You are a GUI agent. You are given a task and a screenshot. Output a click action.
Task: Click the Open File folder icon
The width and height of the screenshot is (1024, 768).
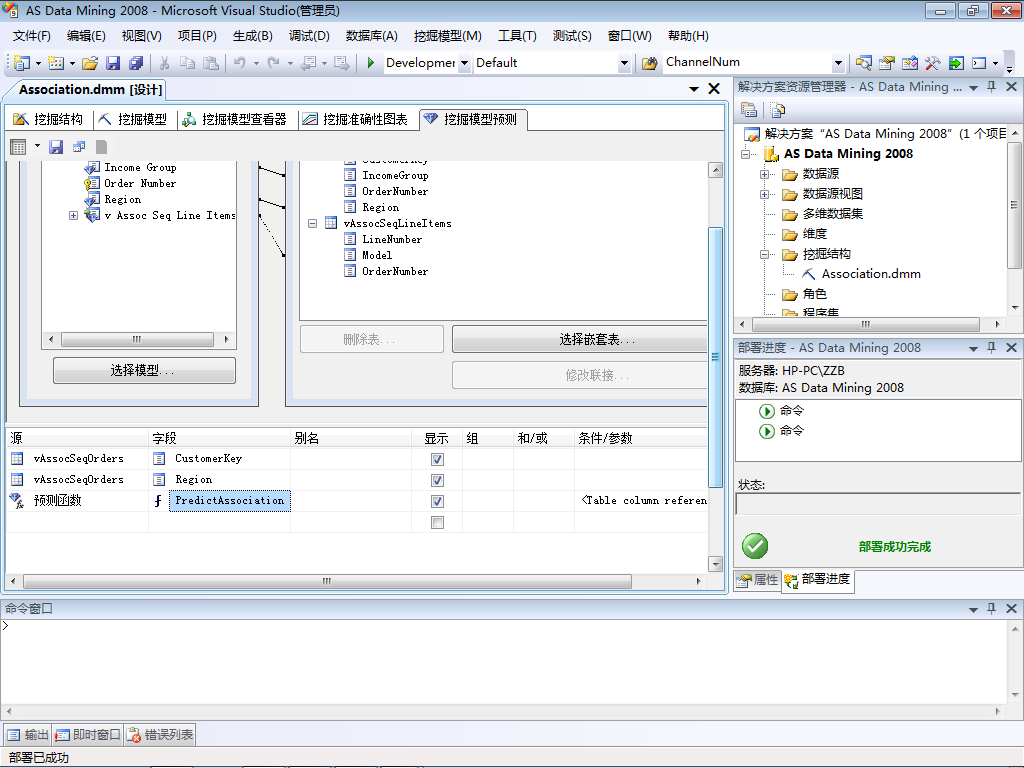pyautogui.click(x=90, y=63)
